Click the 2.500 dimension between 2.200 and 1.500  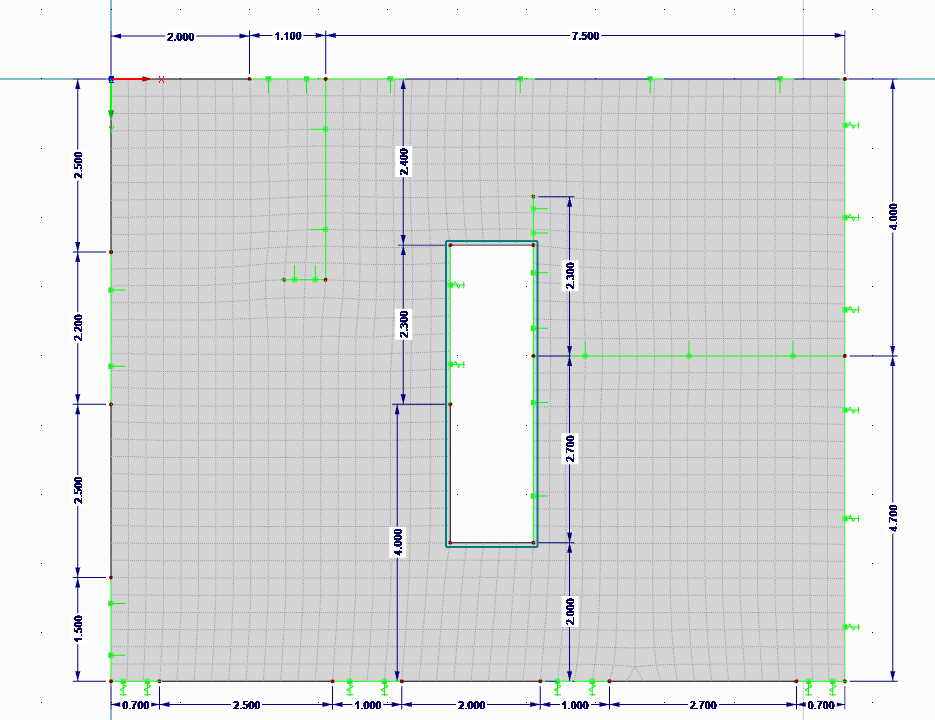pos(78,490)
